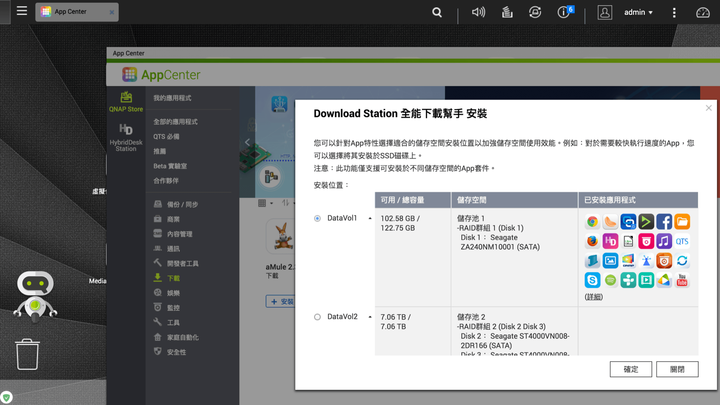720x405 pixels.
Task: Select the DataVol1 radio button
Action: click(317, 218)
